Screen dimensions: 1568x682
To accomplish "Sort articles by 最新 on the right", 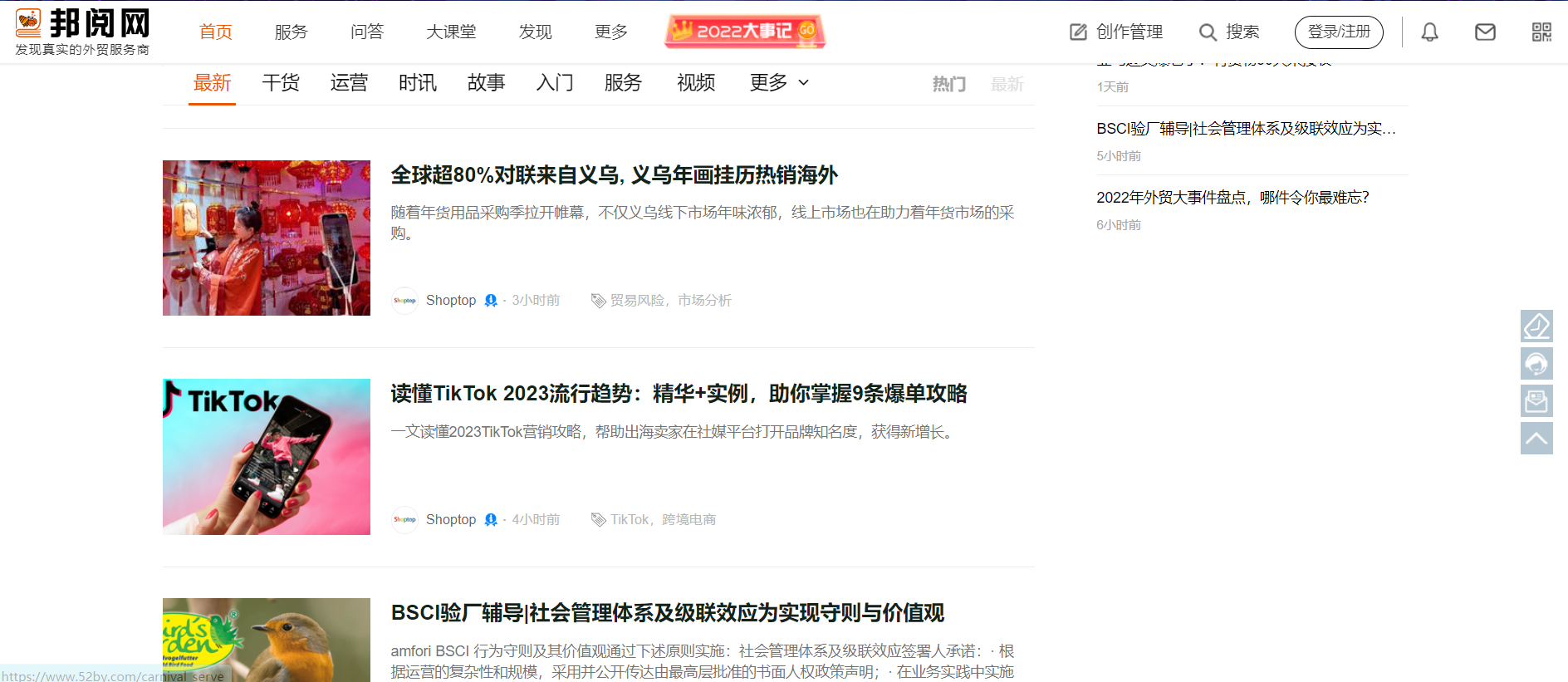I will 1007,84.
